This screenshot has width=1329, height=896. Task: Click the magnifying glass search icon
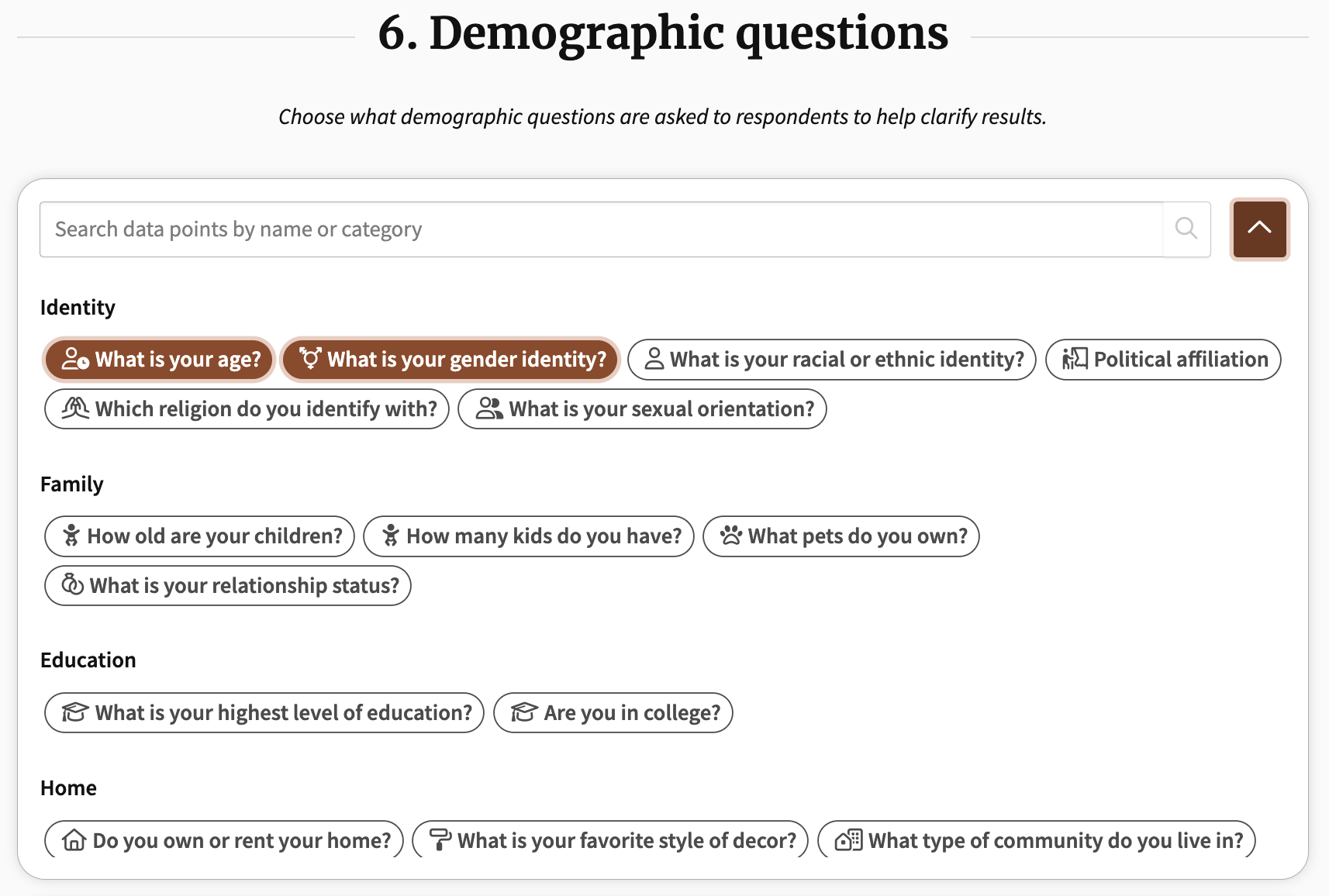(x=1186, y=229)
